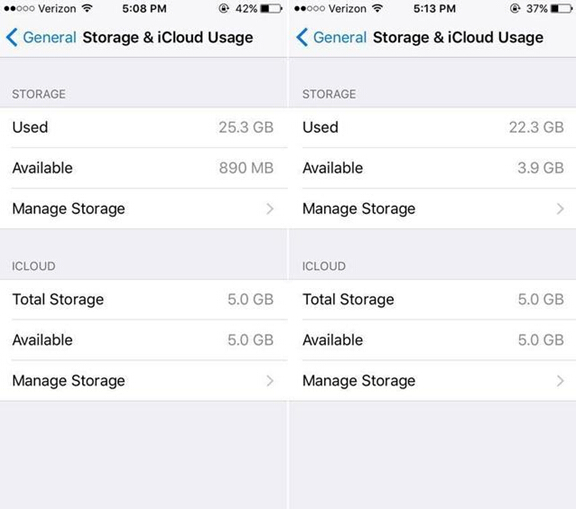576x509 pixels.
Task: Tap the rotation lock icon beside 37%
Action: (x=515, y=8)
